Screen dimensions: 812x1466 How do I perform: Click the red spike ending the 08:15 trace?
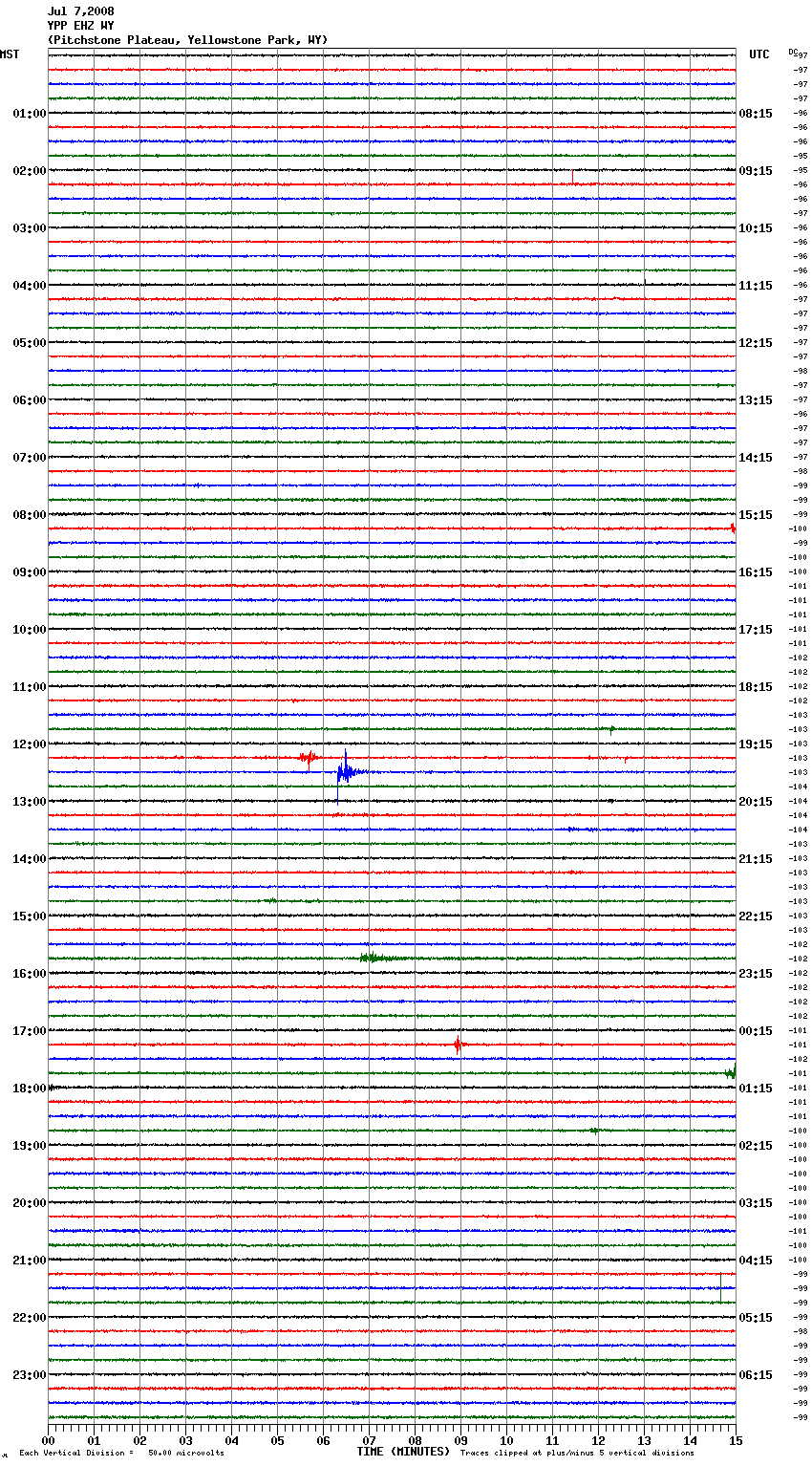733,528
